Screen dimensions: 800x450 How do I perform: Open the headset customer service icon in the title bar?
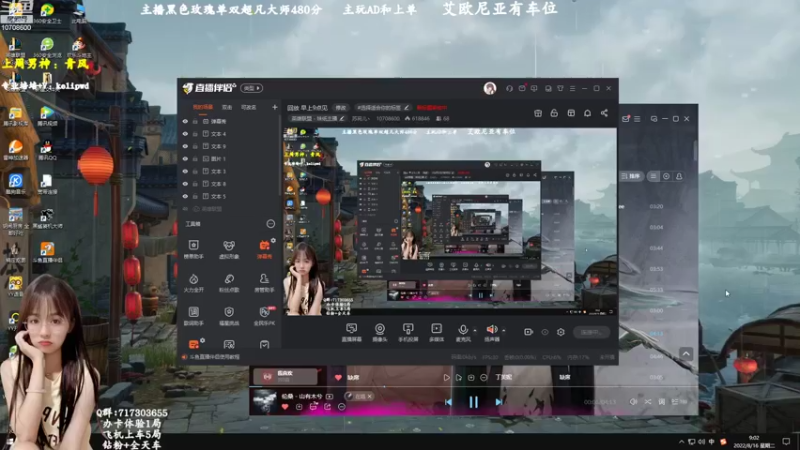click(509, 88)
